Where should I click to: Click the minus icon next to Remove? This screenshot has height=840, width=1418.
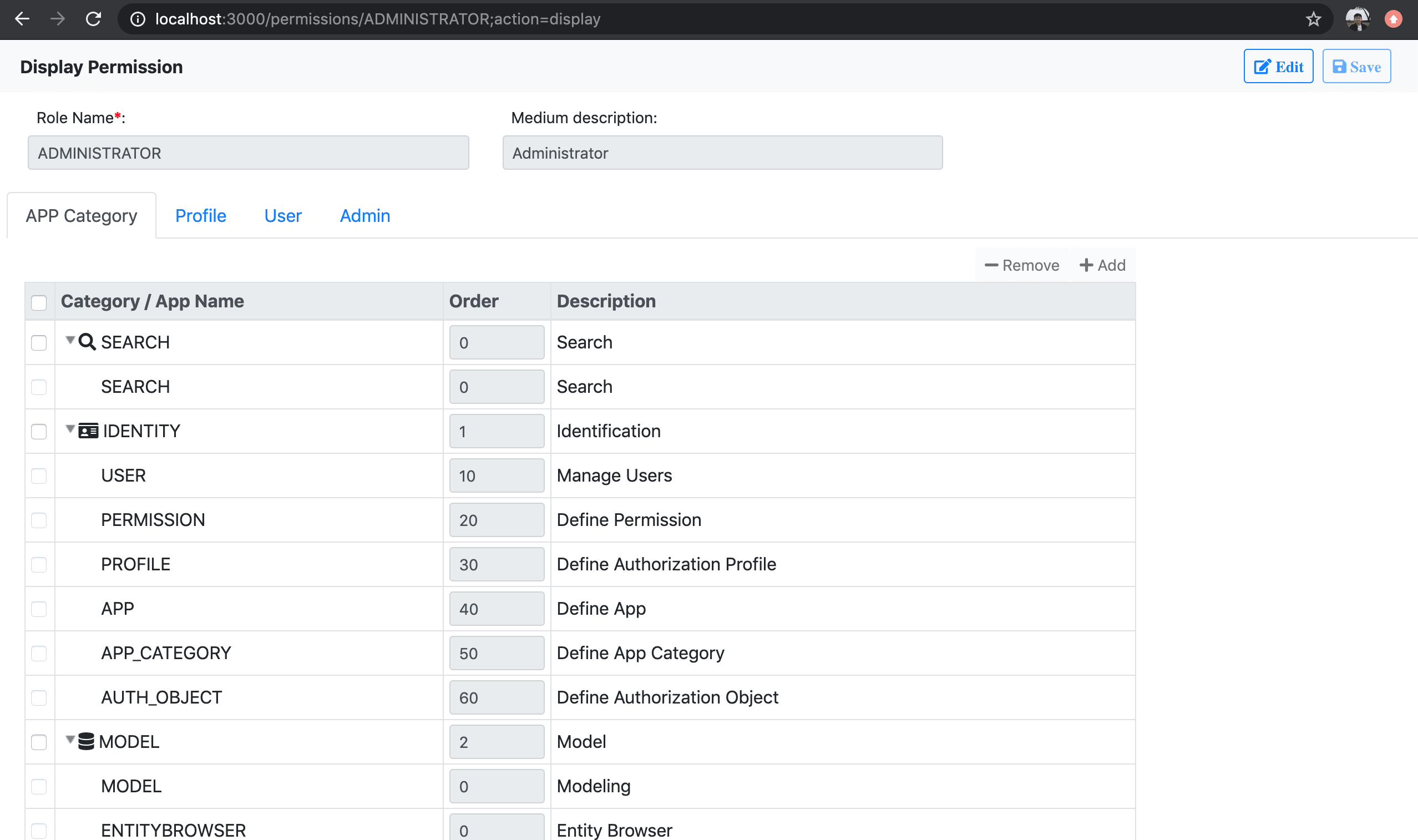click(x=991, y=265)
